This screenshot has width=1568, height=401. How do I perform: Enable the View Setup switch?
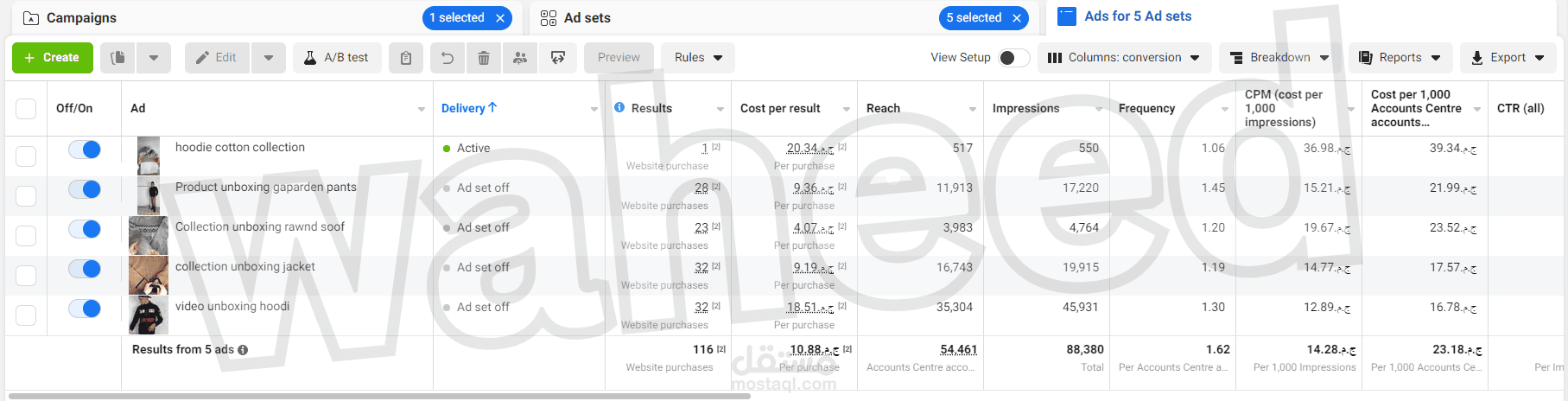(x=1013, y=58)
